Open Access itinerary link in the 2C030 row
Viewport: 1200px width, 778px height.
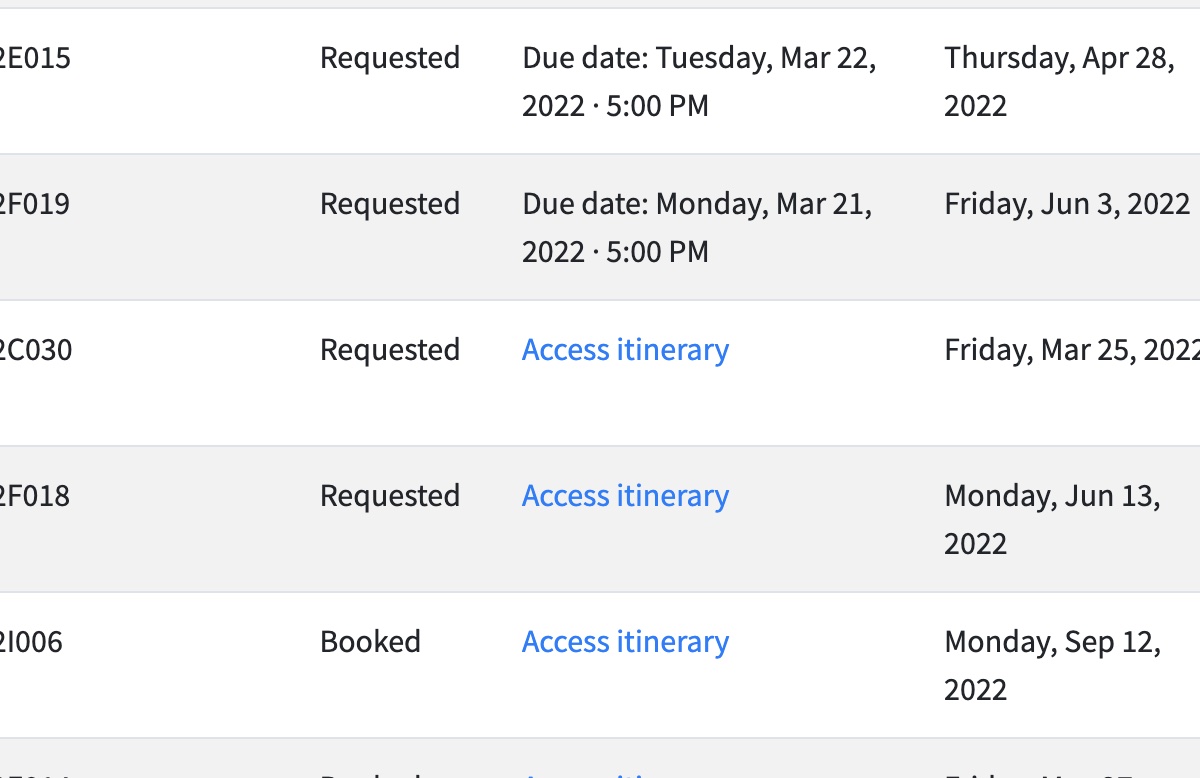(625, 350)
